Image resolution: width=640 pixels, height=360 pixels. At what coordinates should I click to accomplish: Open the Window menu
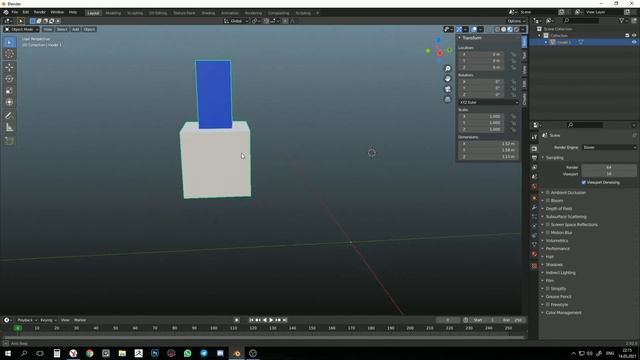pyautogui.click(x=57, y=12)
